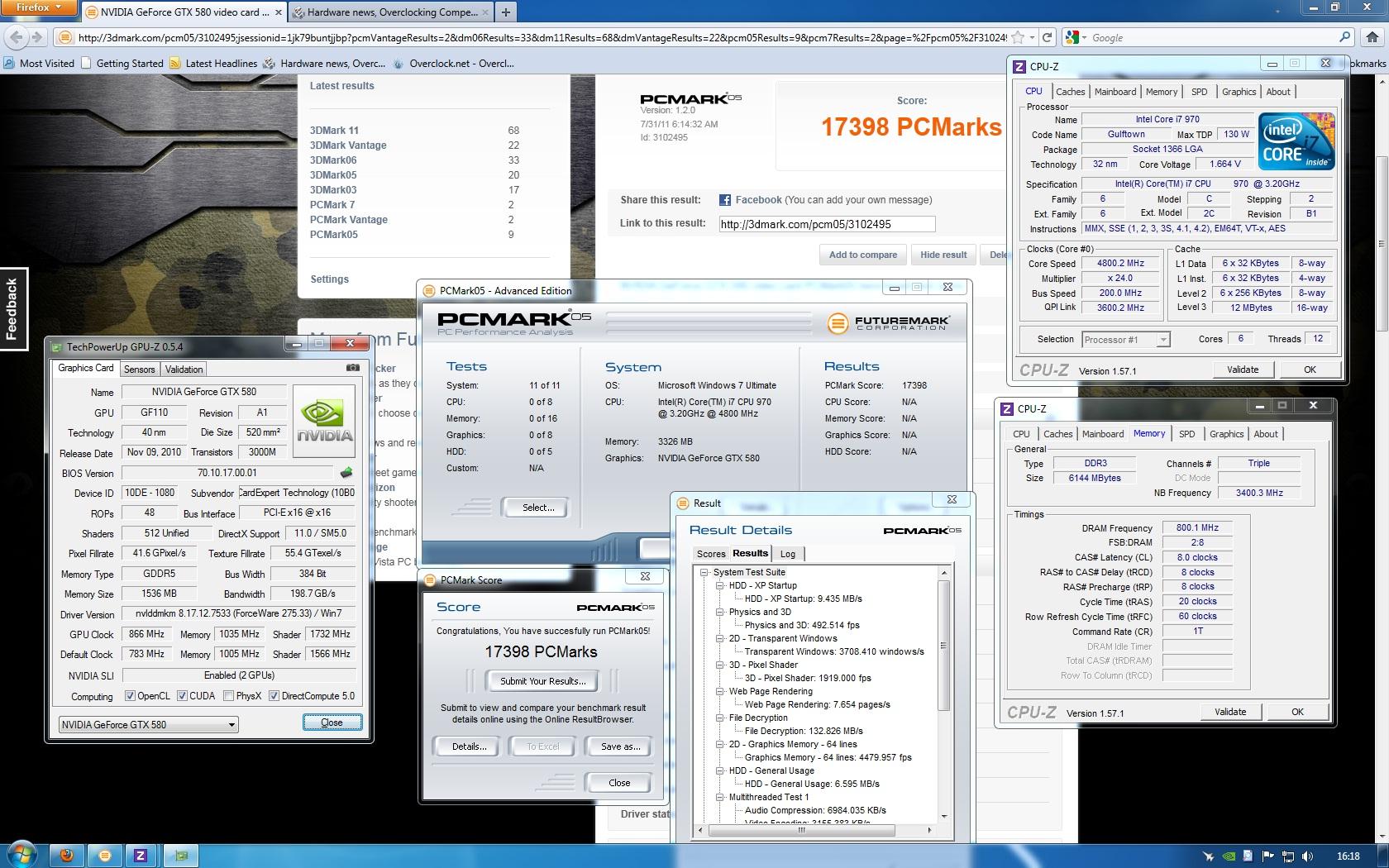The image size is (1389, 868).
Task: Click Firefox back arrow button
Action: tap(16, 37)
